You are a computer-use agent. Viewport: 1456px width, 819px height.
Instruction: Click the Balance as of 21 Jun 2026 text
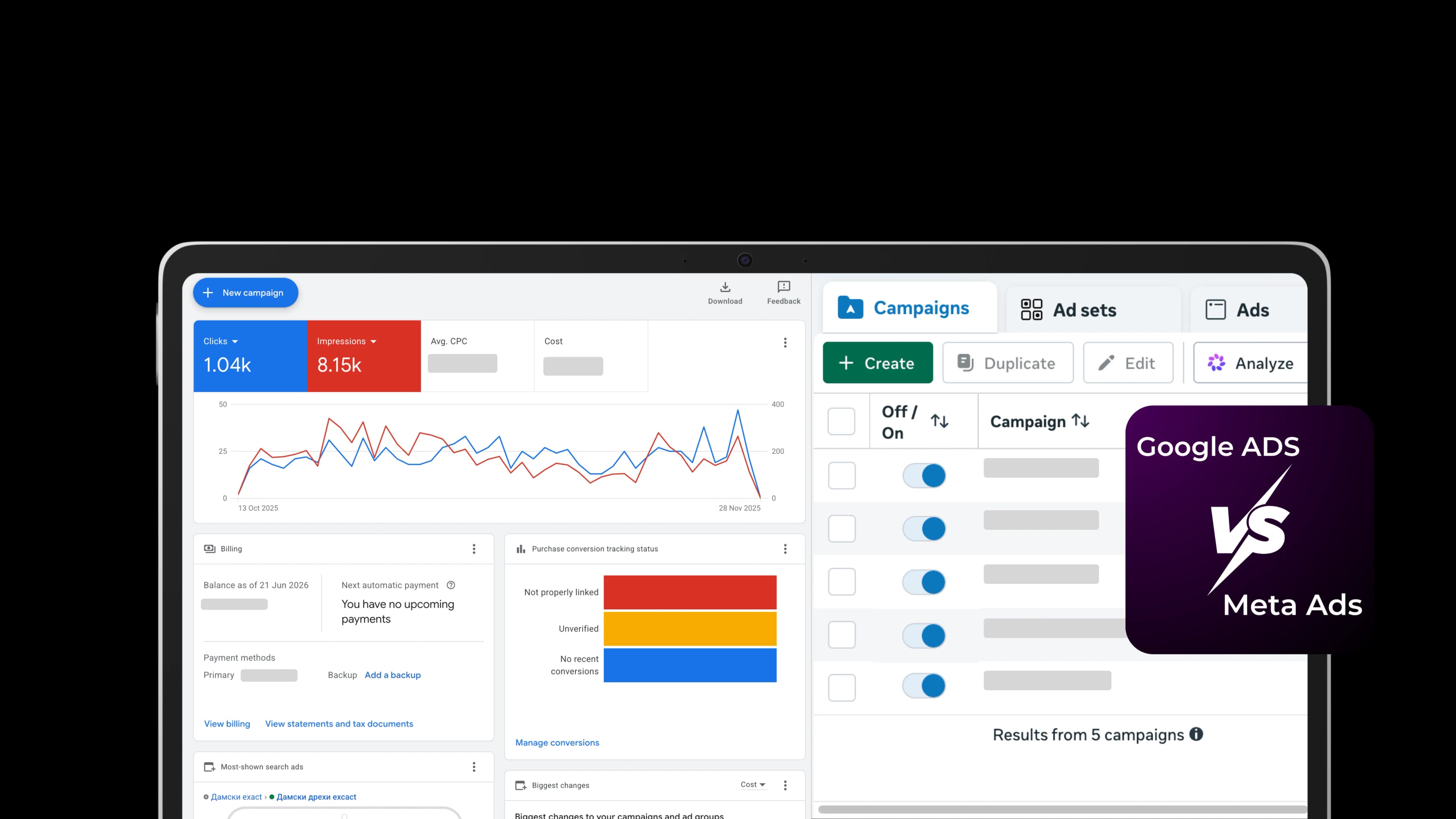point(256,585)
